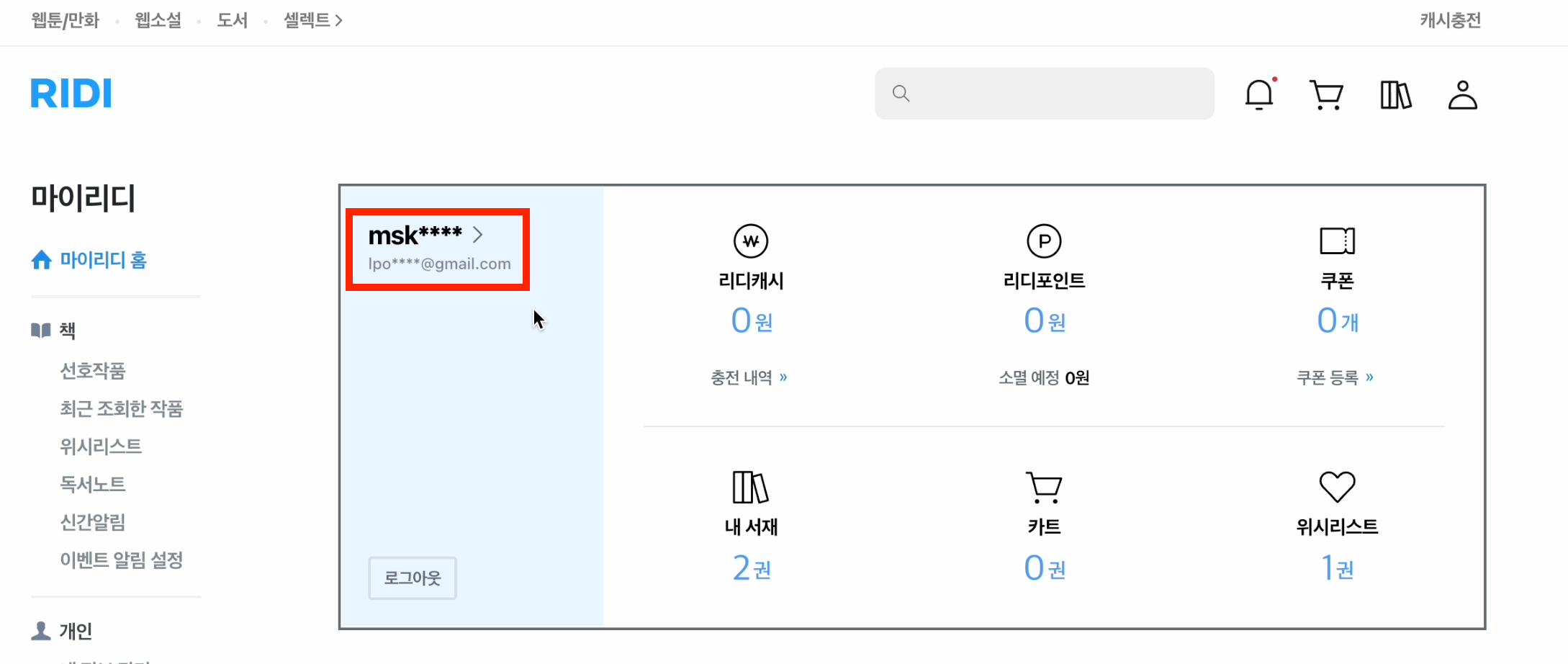The width and height of the screenshot is (1568, 664).
Task: Click the 쿠폰 coupon icon
Action: [x=1337, y=241]
